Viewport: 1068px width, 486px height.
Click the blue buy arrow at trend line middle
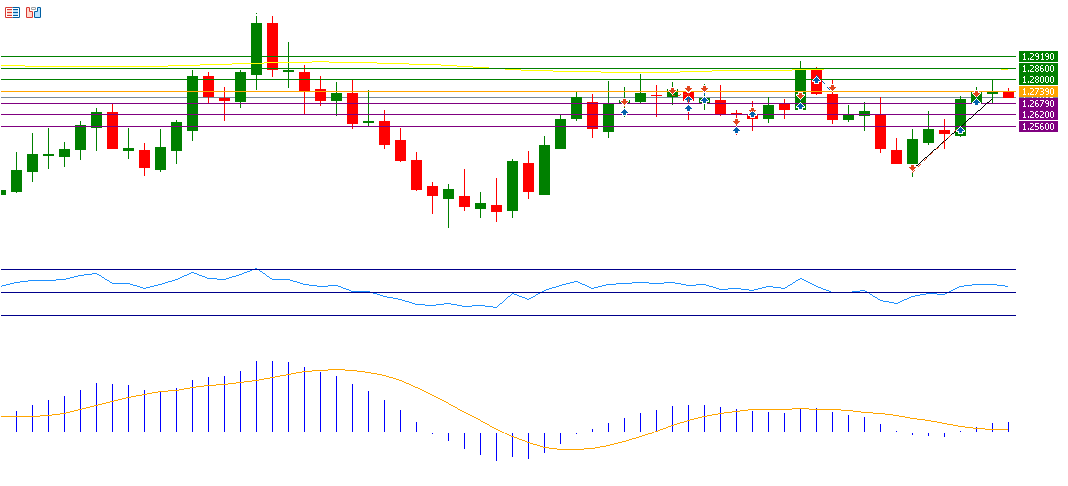point(960,131)
